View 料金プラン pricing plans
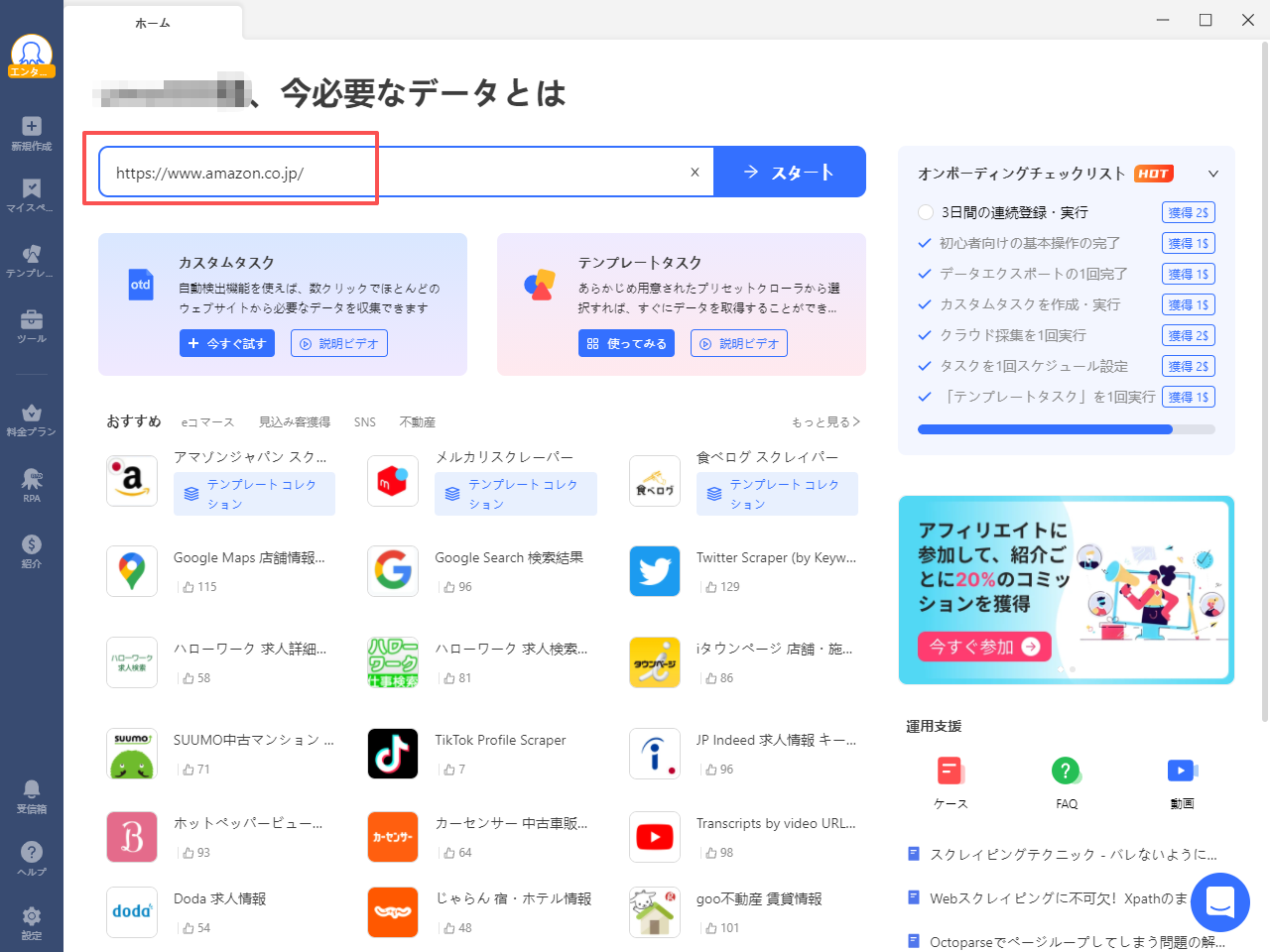Image resolution: width=1270 pixels, height=952 pixels. coord(31,420)
